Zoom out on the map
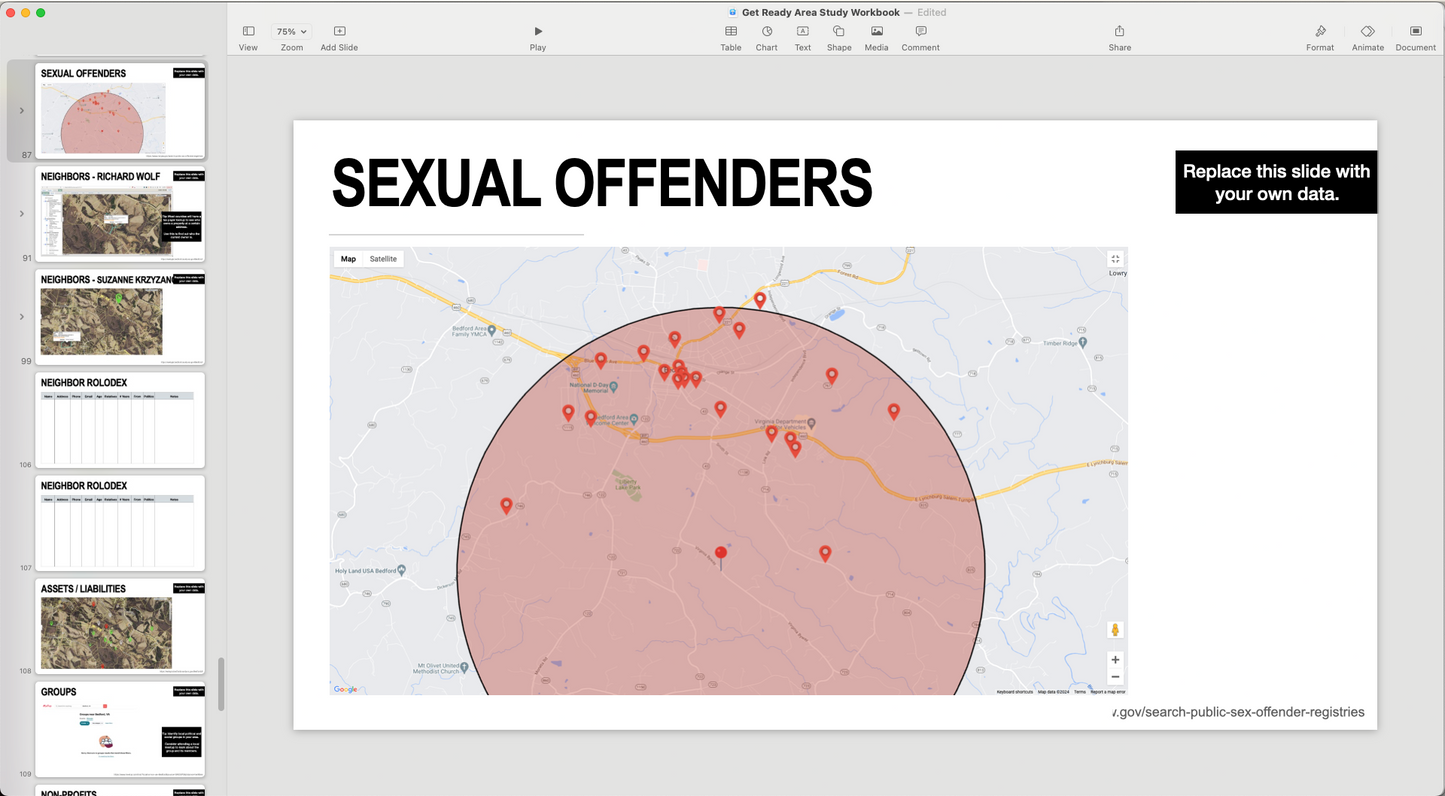The height and width of the screenshot is (796, 1445). (x=1116, y=677)
